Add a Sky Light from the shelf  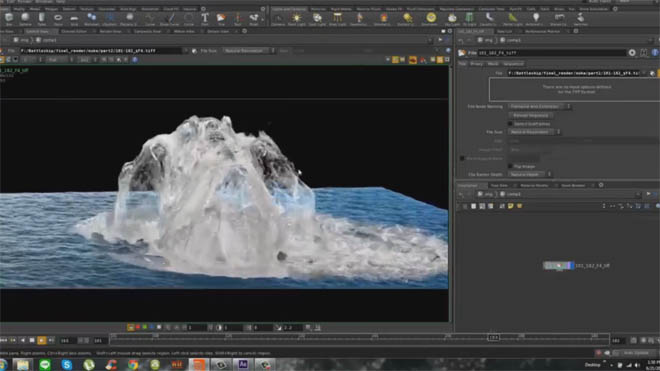452,19
